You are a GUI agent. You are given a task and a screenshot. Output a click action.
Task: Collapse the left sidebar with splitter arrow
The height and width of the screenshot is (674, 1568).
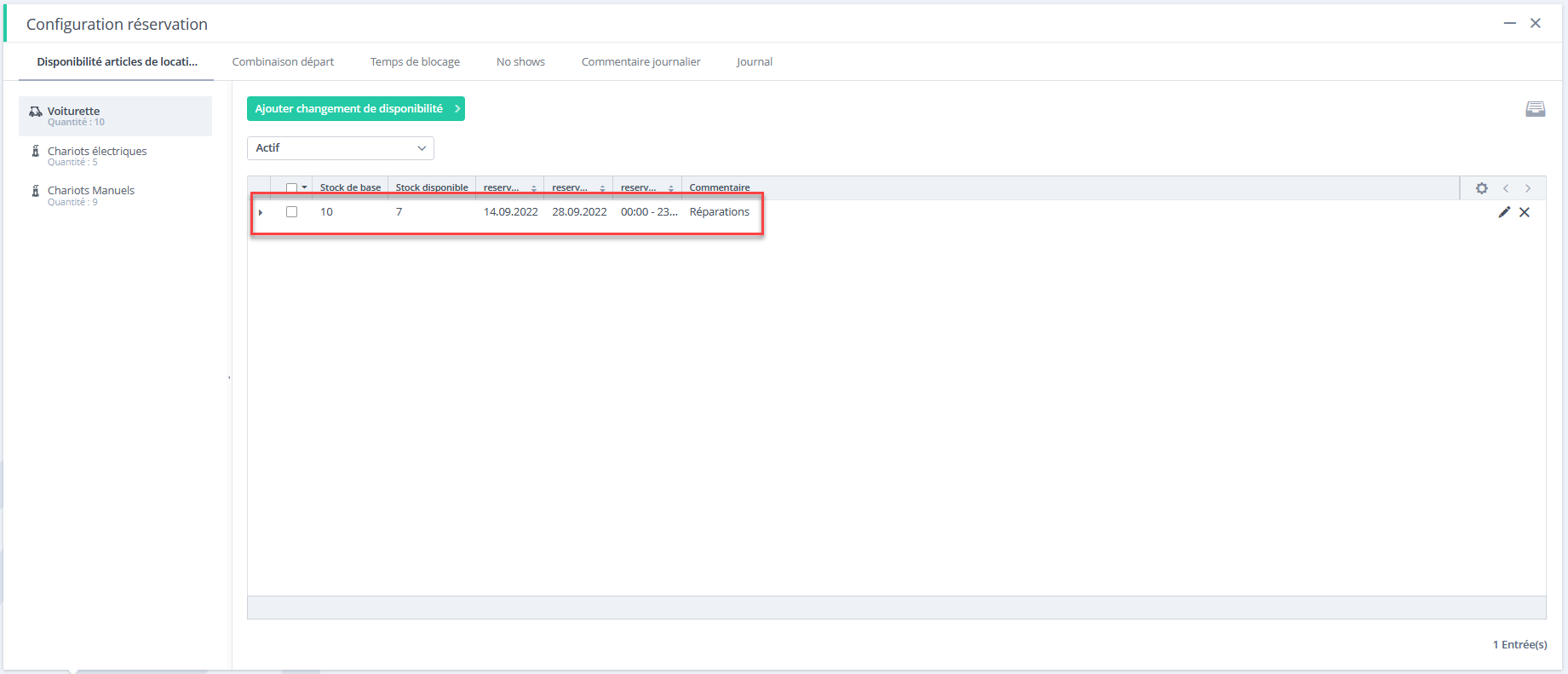[229, 377]
